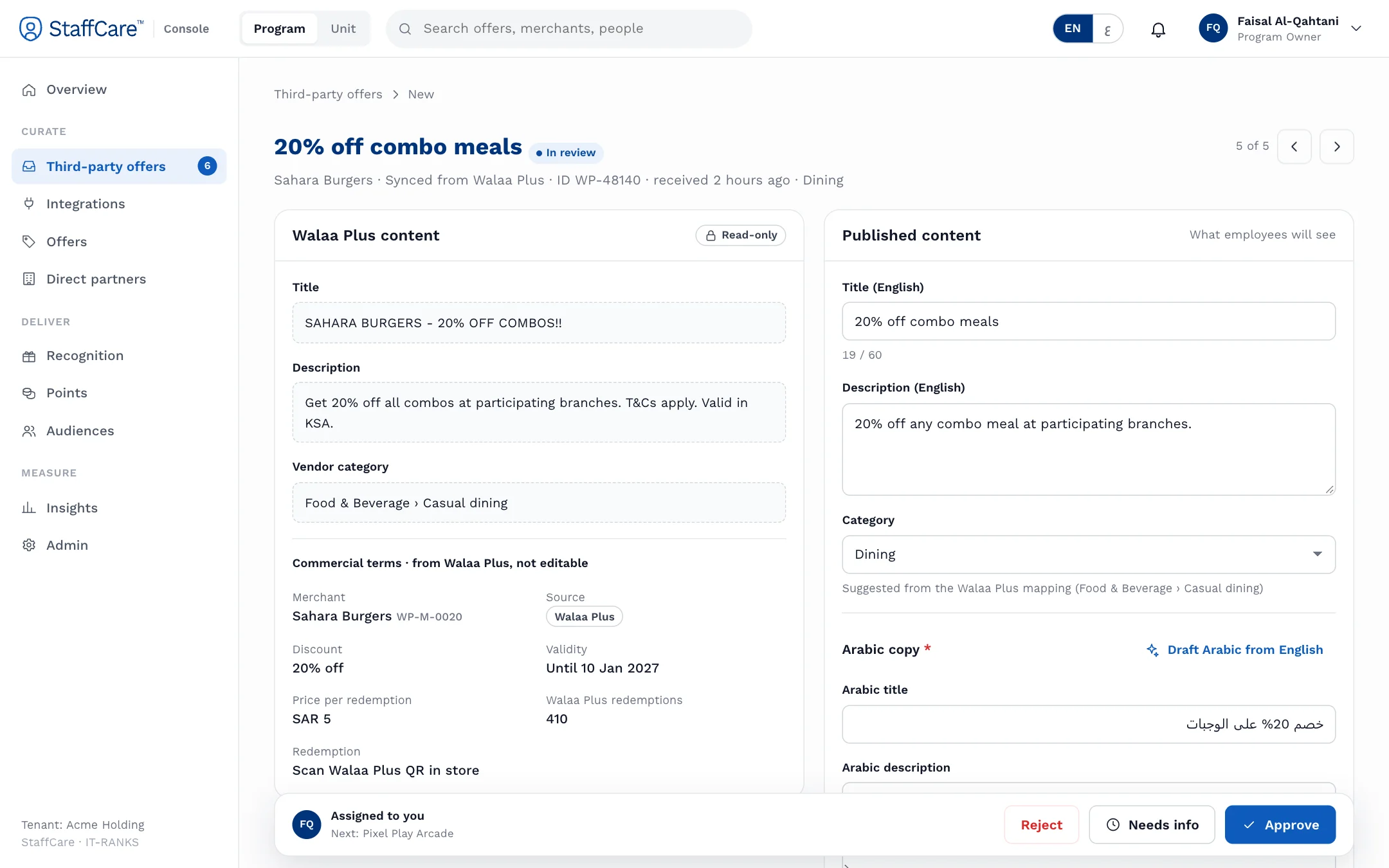1389x868 pixels.
Task: Focus the Description (English) text area
Action: (x=1089, y=449)
